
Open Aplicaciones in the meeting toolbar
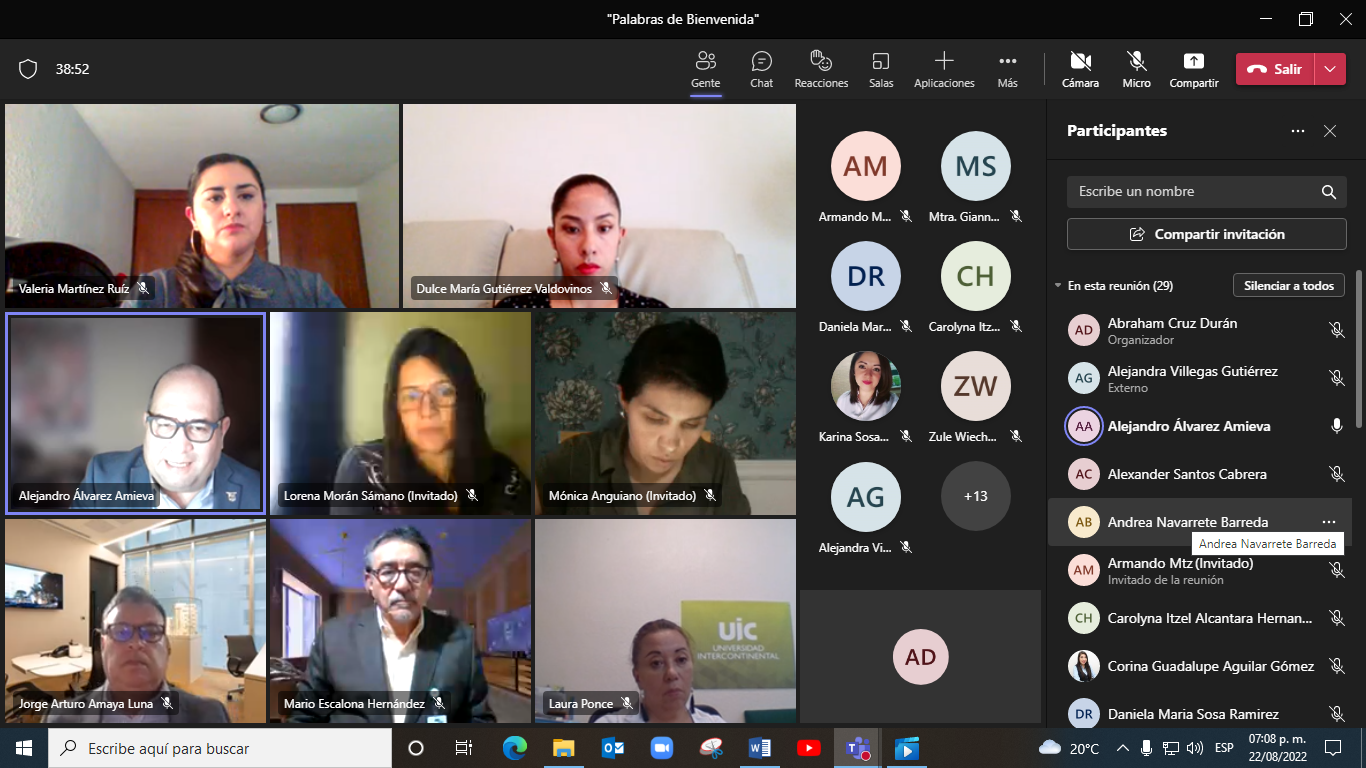(944, 69)
